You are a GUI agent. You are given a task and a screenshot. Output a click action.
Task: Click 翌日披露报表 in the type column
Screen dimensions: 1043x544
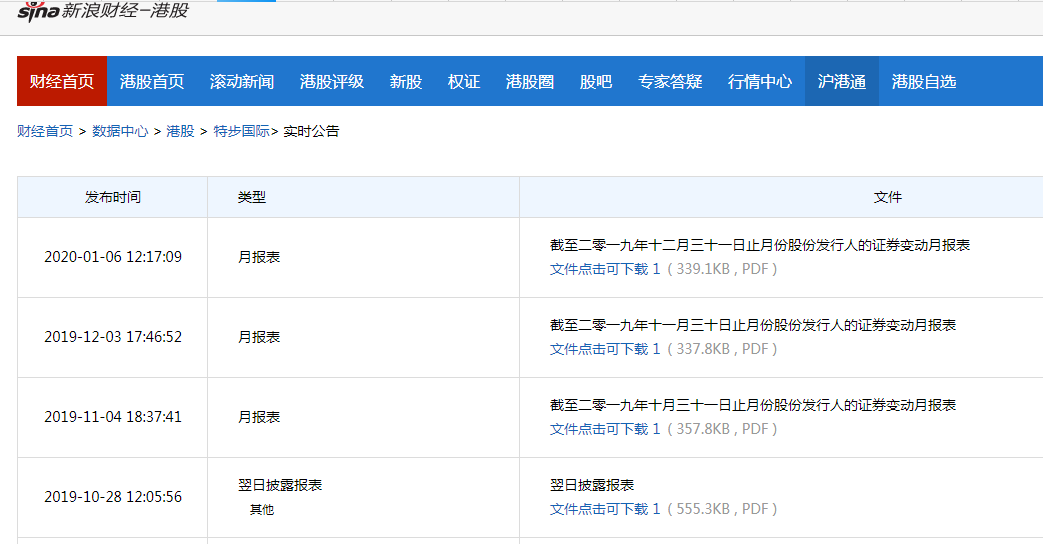[280, 485]
